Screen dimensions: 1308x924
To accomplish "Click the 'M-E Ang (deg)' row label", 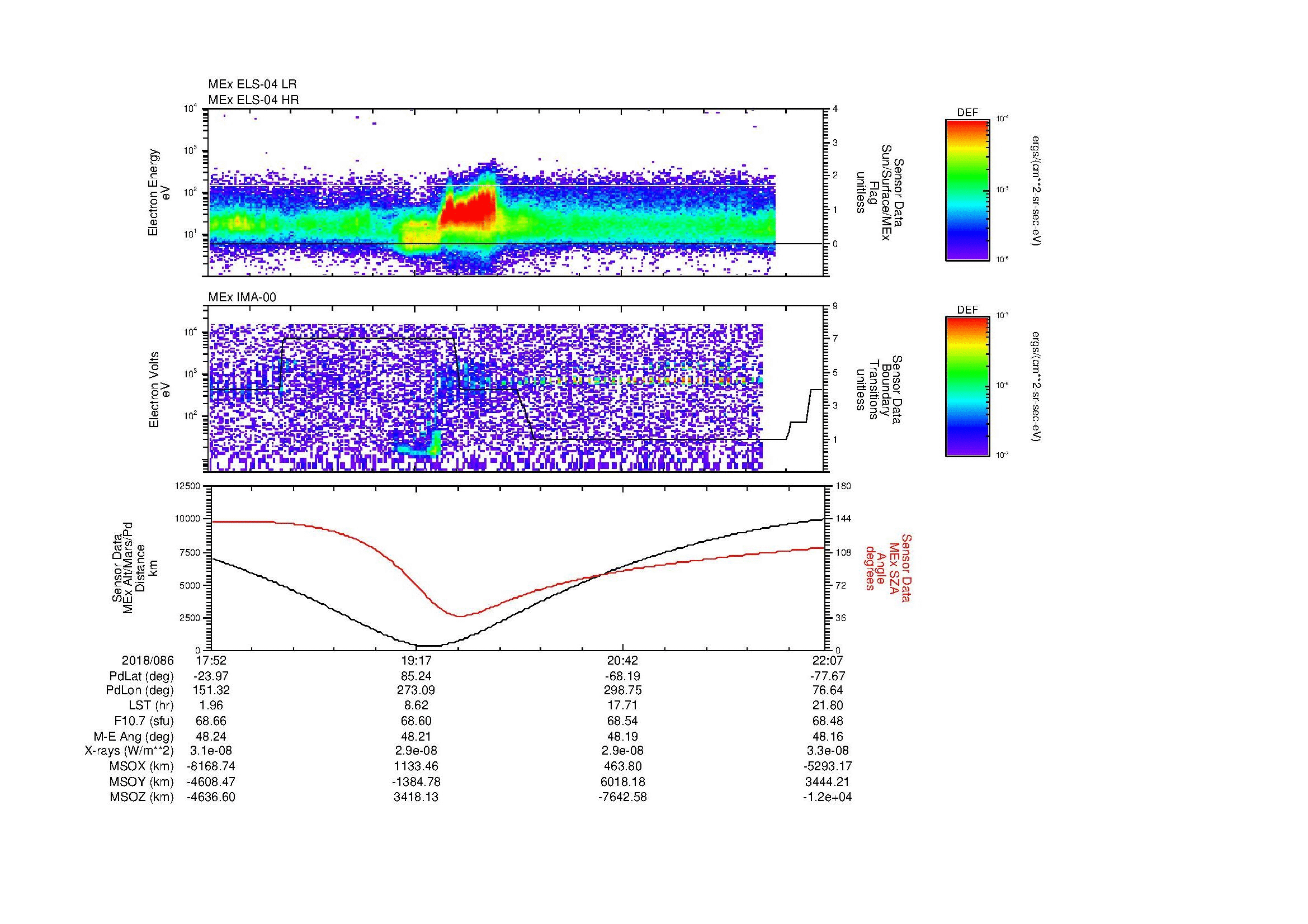I will 134,736.
